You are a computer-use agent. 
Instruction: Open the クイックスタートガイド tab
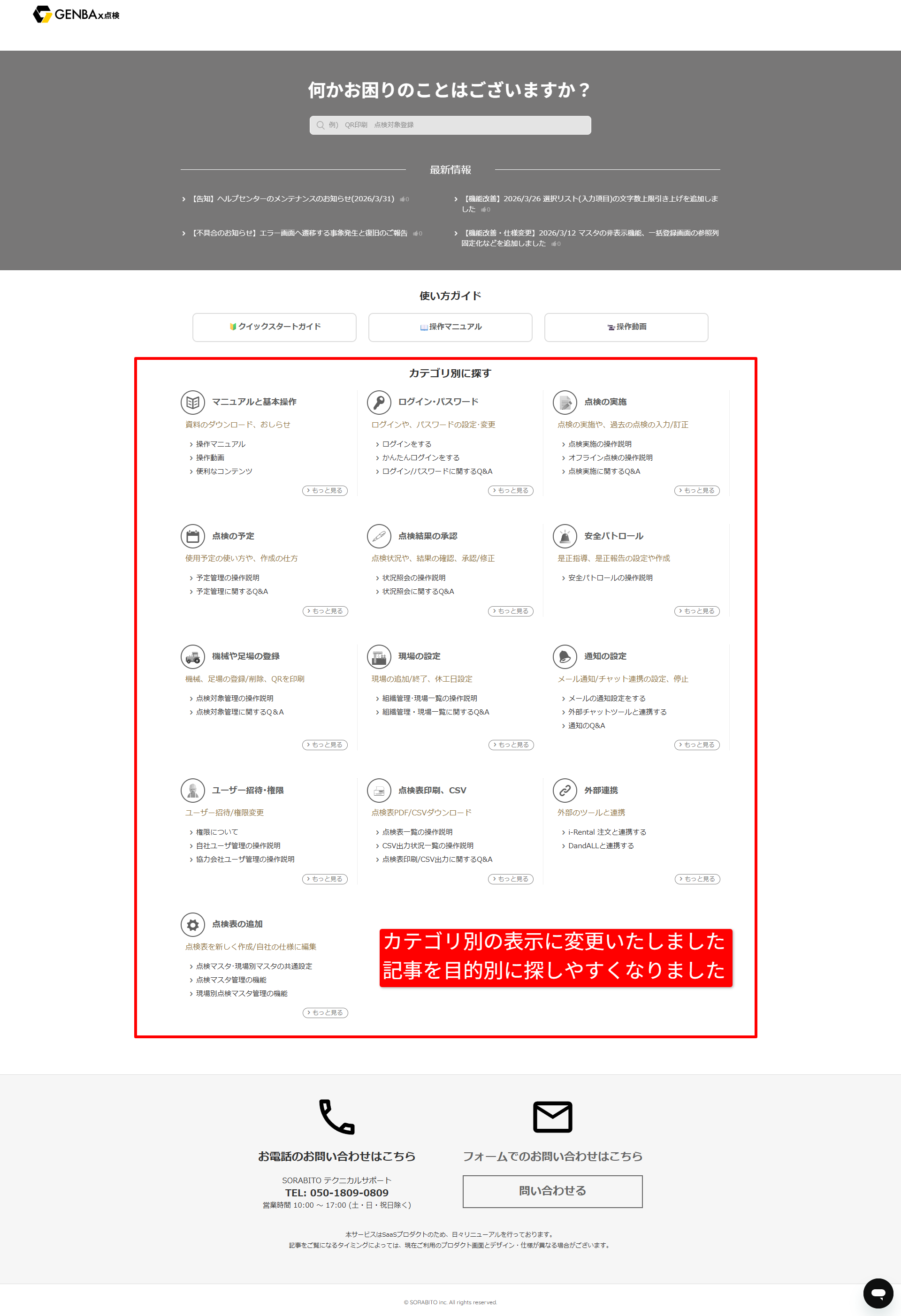275,327
